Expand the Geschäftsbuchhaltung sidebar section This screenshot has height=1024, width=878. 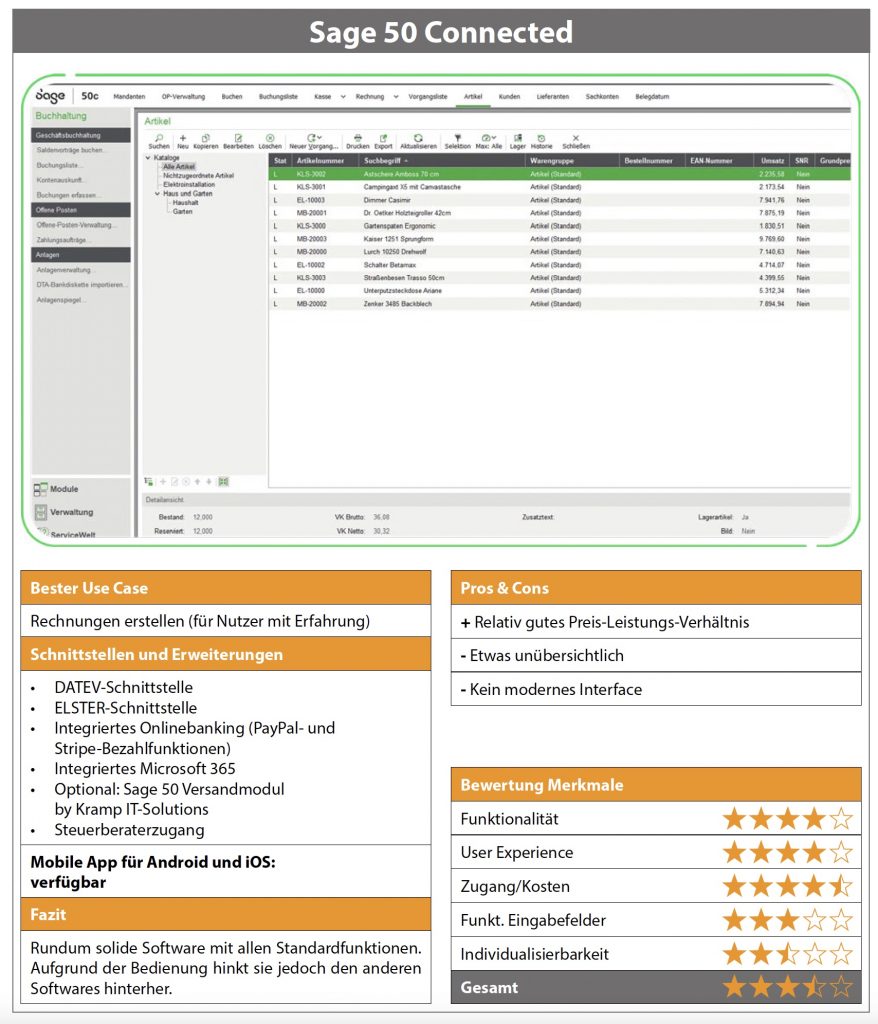point(81,135)
